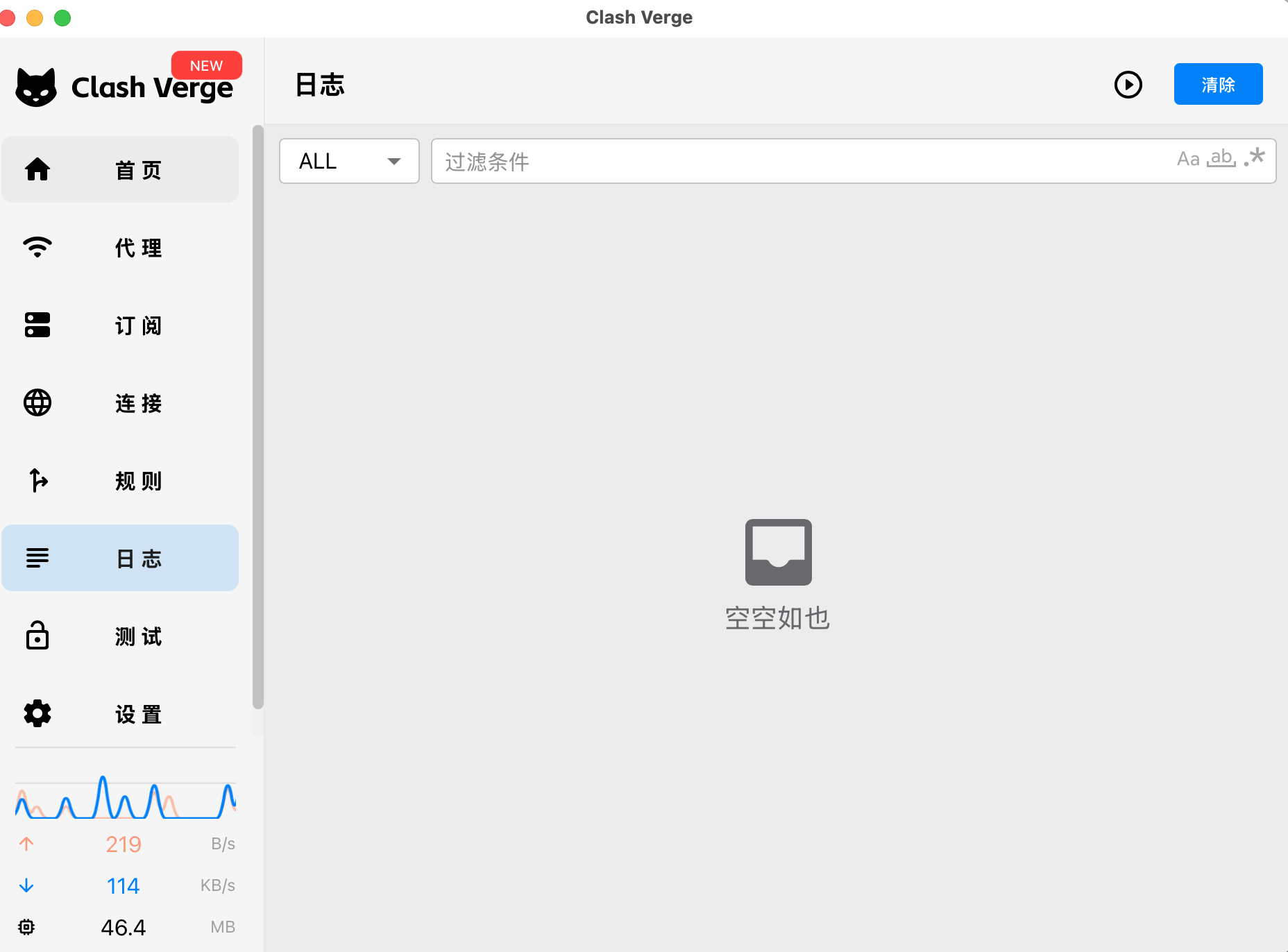Click the sidebar vertical scrollbar
The width and height of the screenshot is (1288, 952).
click(x=258, y=416)
